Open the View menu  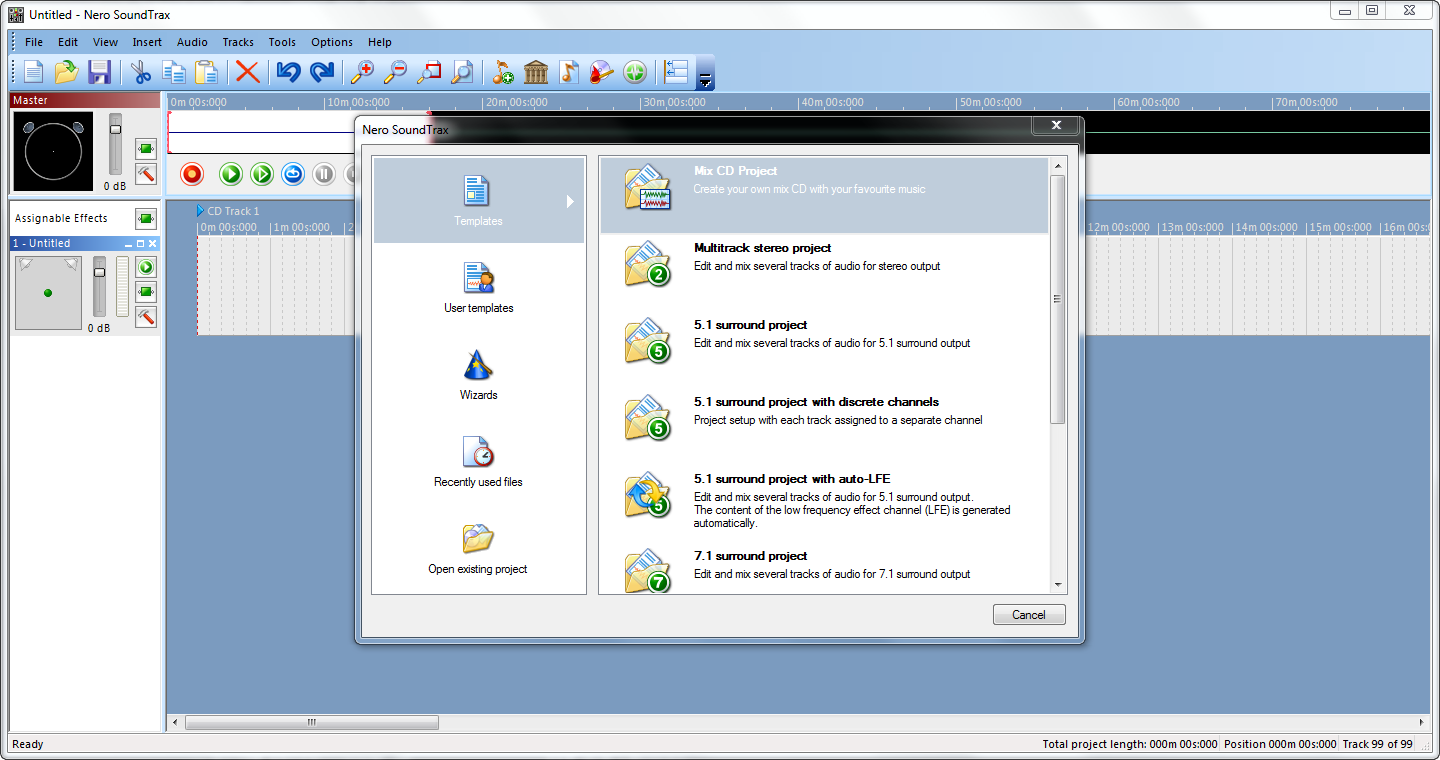[105, 42]
